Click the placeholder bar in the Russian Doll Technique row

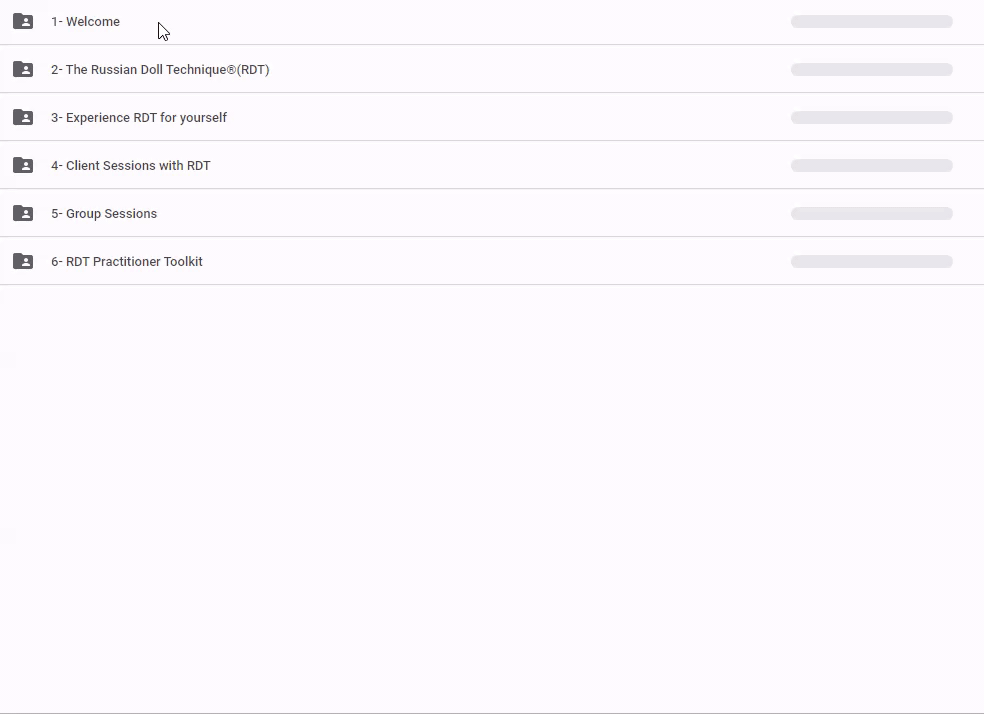(x=871, y=69)
